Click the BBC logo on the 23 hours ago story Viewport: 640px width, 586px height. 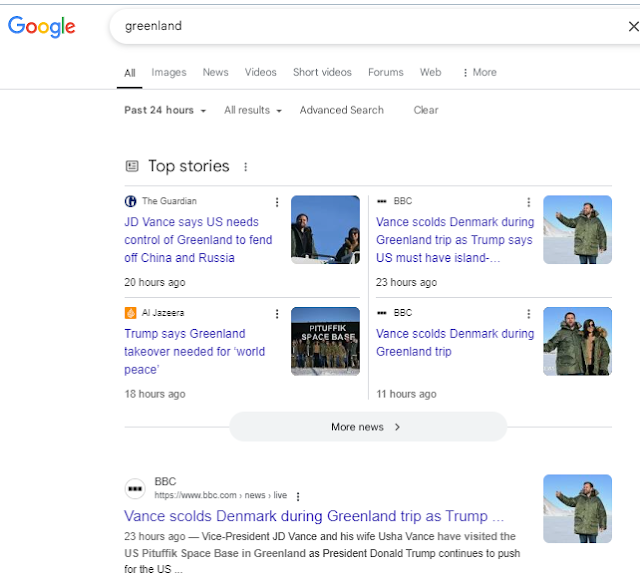coord(382,201)
